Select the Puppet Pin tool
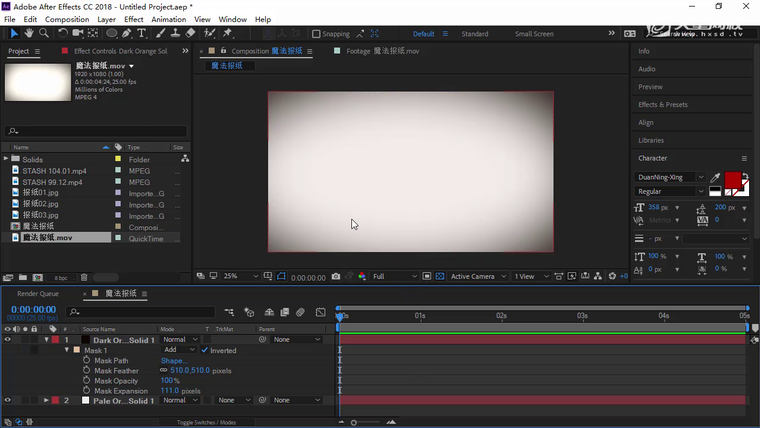760x428 pixels. (228, 33)
